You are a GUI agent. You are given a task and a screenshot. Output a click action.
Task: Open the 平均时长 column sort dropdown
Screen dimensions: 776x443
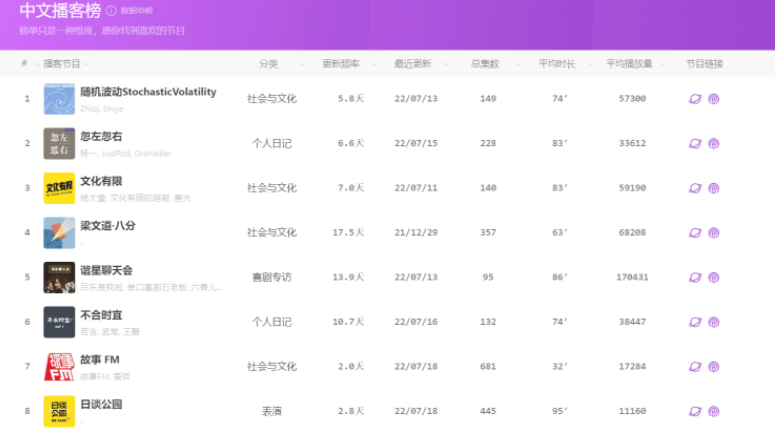click(x=590, y=64)
